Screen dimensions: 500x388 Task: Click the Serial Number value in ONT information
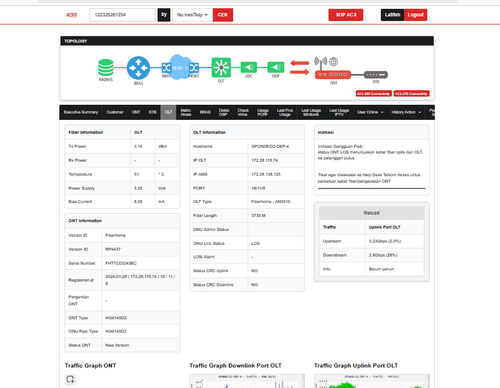pyautogui.click(x=121, y=263)
